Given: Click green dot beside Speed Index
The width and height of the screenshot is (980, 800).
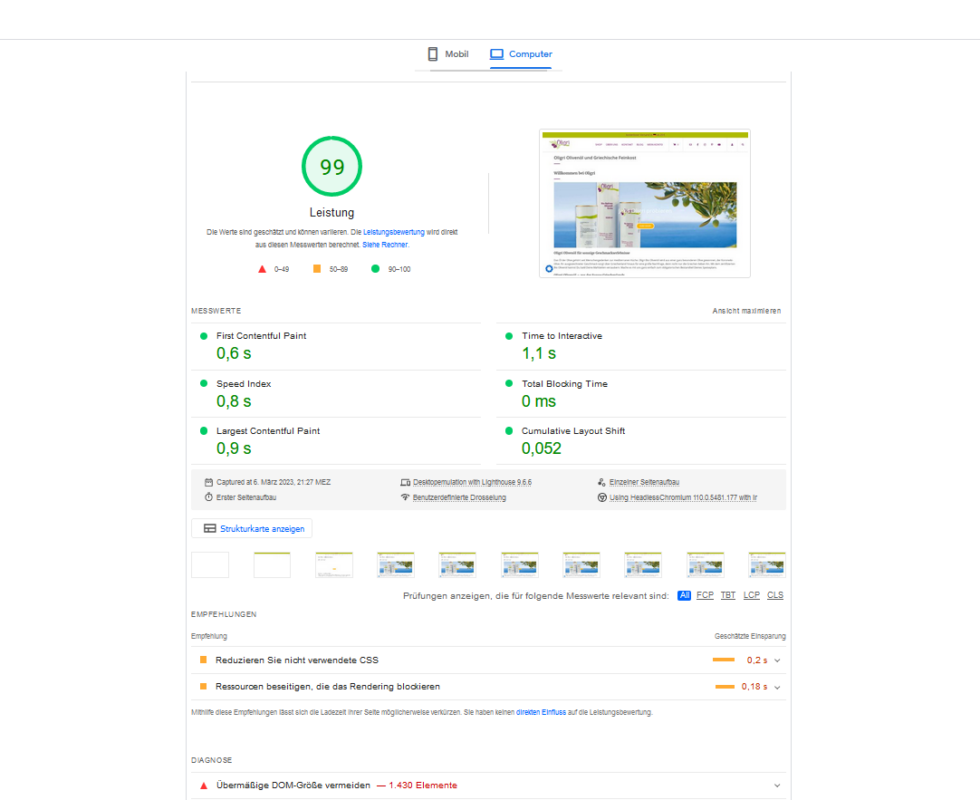Looking at the screenshot, I should pos(203,384).
